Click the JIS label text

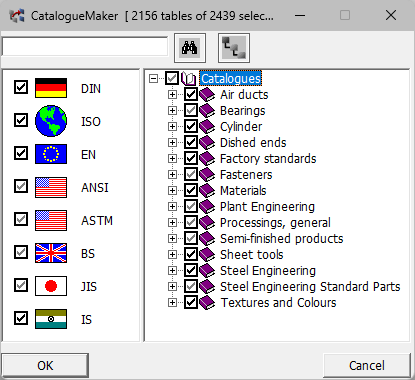(x=89, y=287)
